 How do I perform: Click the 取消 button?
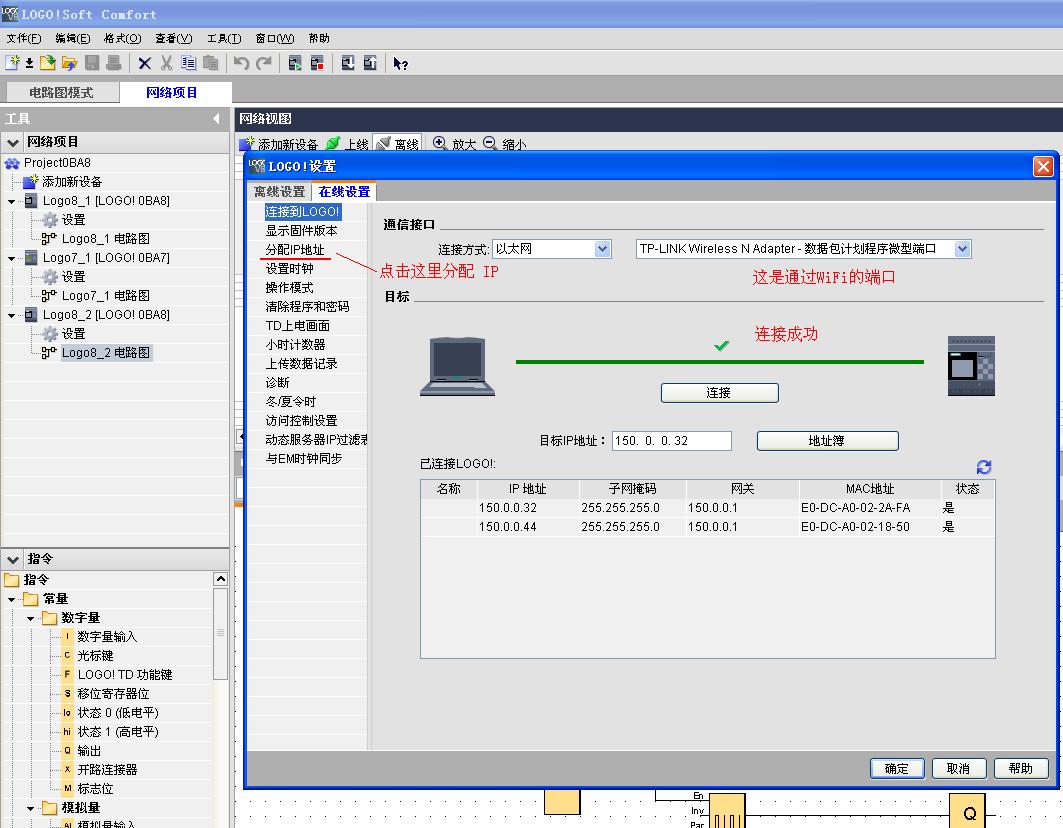[x=958, y=768]
